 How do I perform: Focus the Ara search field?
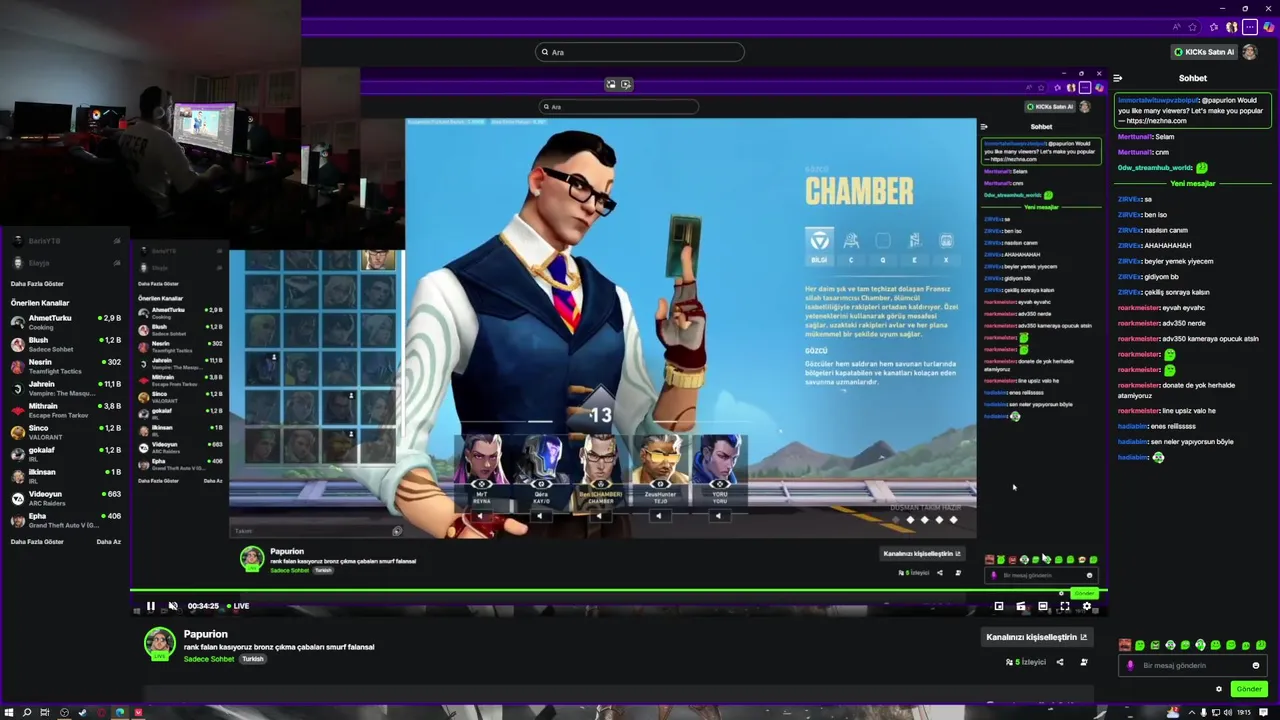click(640, 52)
